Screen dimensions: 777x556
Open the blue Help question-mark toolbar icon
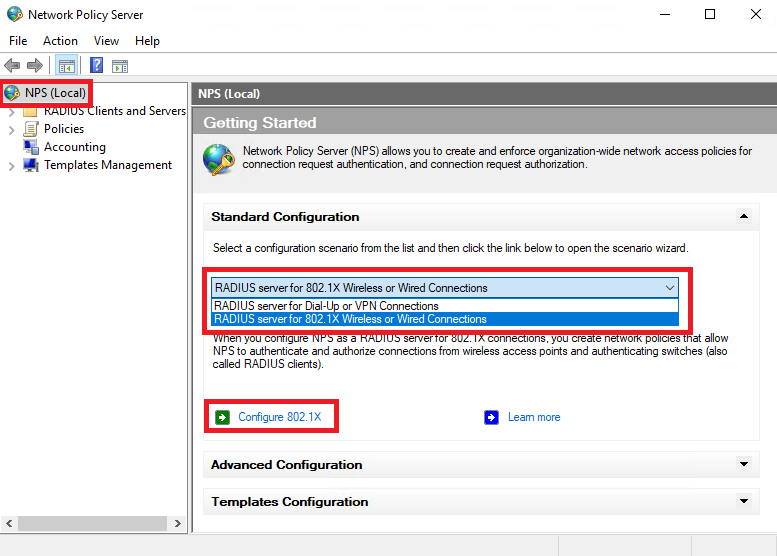coord(96,65)
